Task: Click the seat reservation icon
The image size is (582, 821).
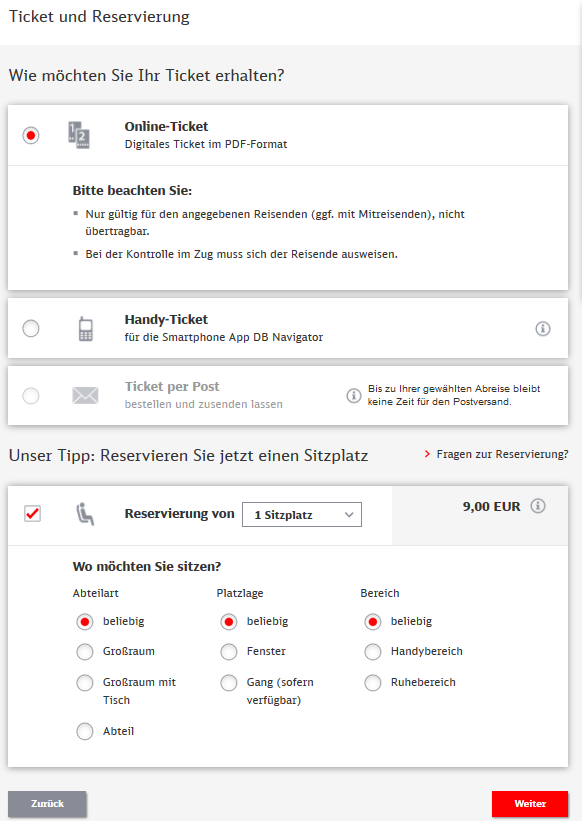Action: tap(85, 514)
